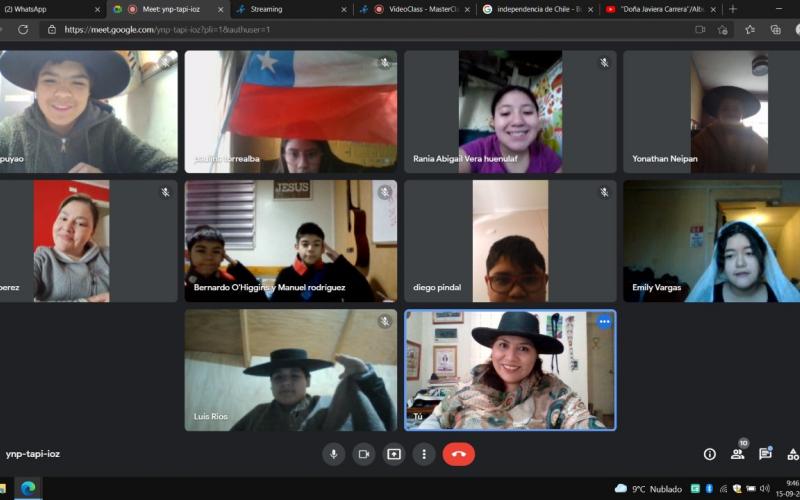This screenshot has height=500, width=800.
Task: Click the Luis Rios video tile
Action: click(x=290, y=370)
